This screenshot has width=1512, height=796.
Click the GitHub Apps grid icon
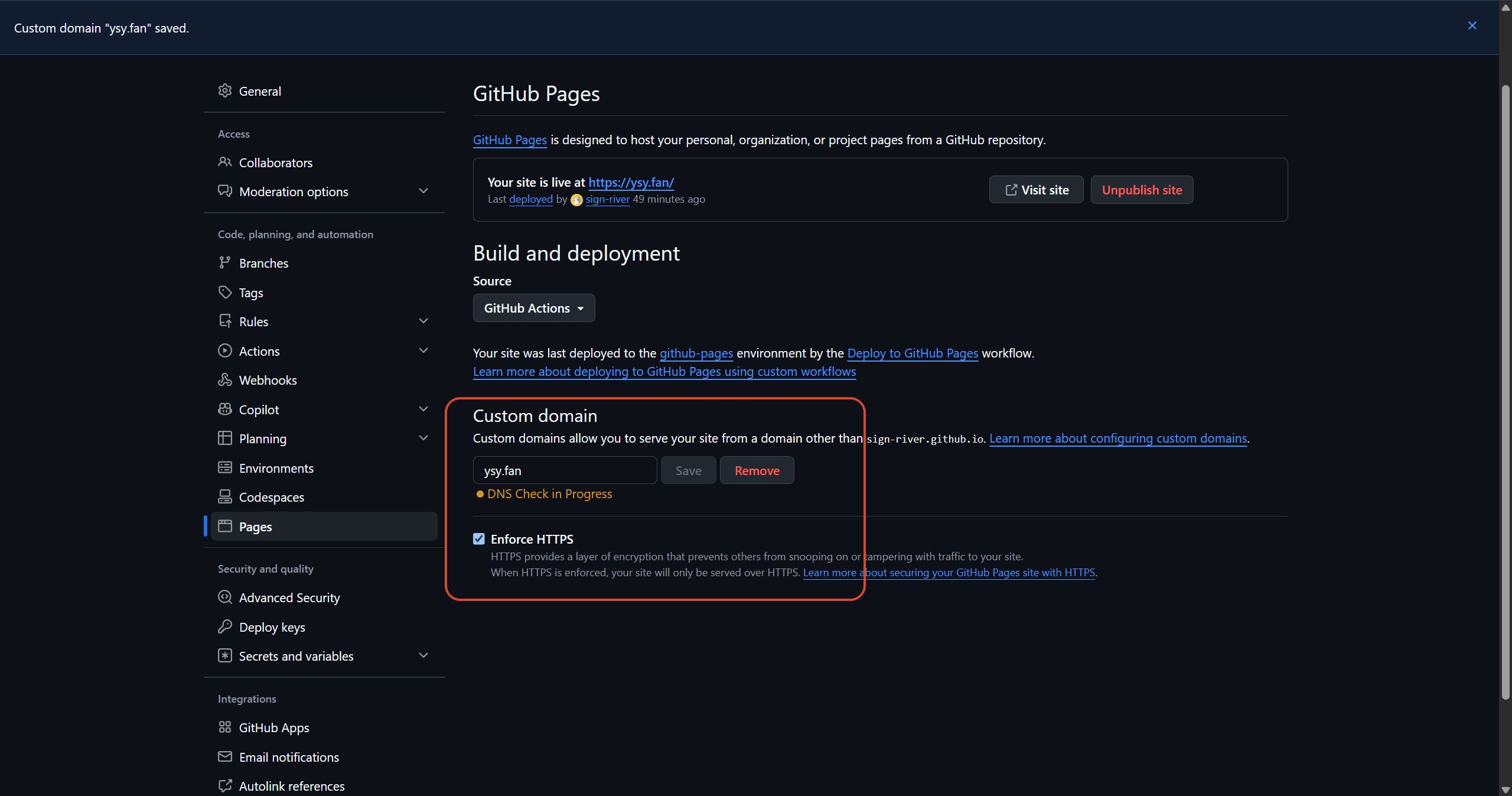tap(225, 727)
